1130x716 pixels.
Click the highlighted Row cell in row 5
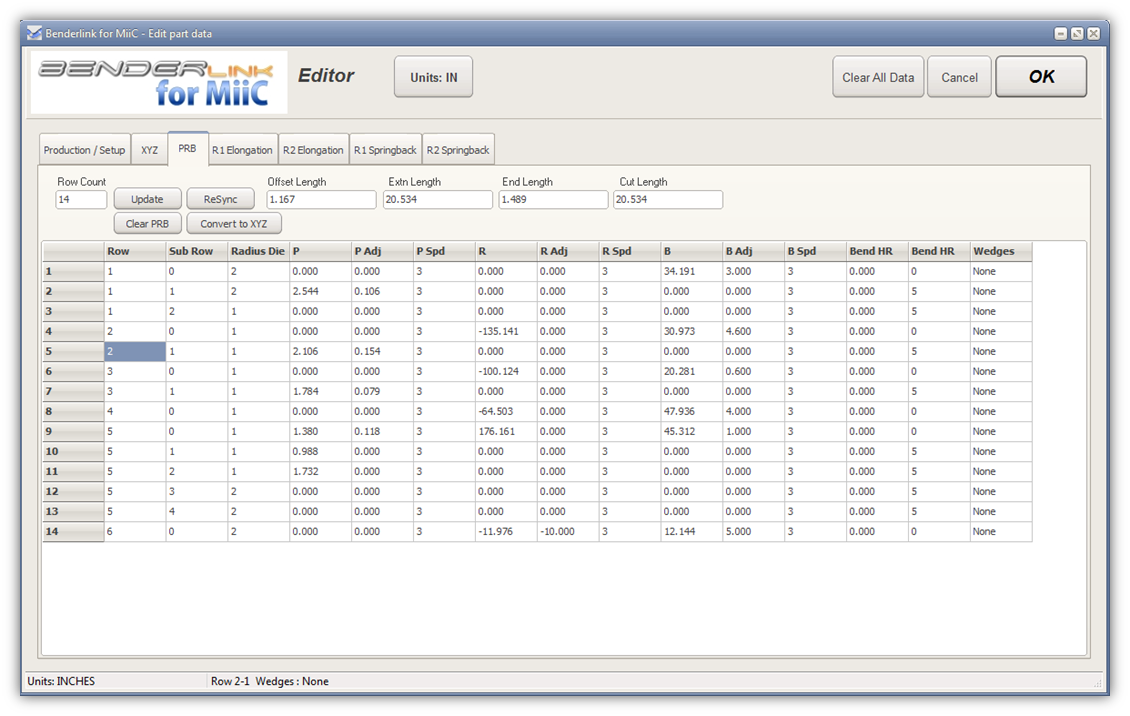pyautogui.click(x=135, y=352)
